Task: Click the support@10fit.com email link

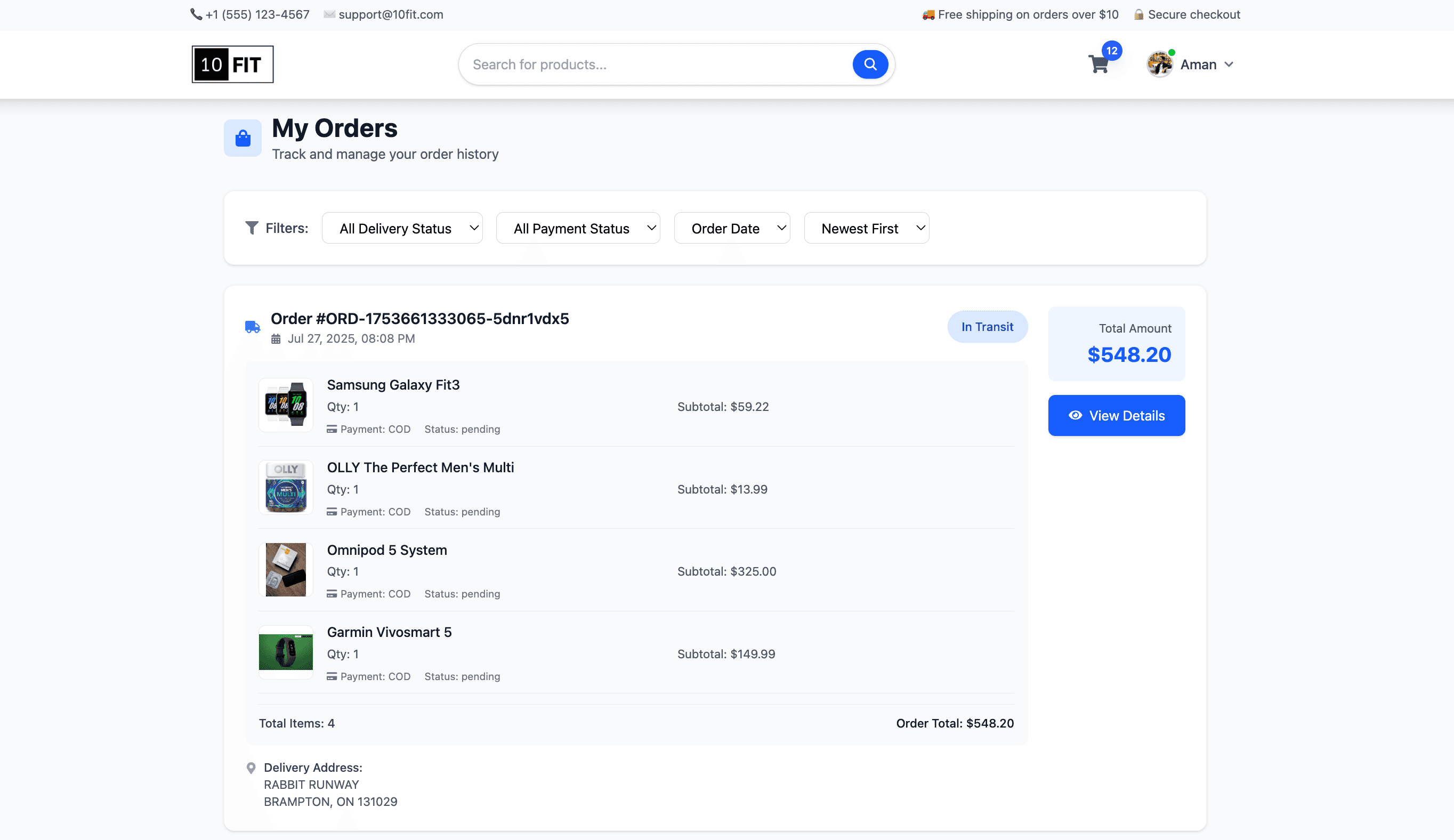Action: pos(391,14)
